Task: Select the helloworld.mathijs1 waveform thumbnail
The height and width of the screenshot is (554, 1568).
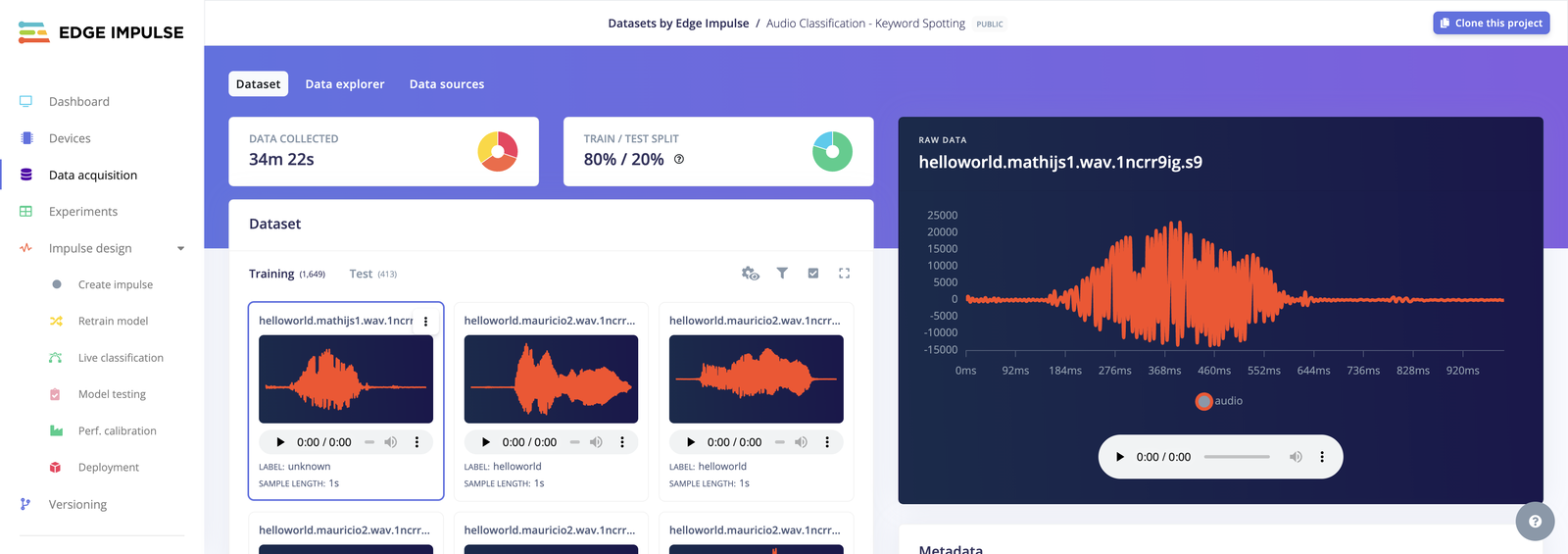Action: [x=346, y=379]
